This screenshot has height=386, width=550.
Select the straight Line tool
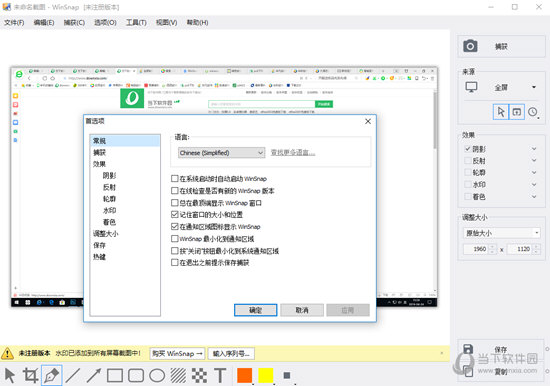tap(73, 375)
